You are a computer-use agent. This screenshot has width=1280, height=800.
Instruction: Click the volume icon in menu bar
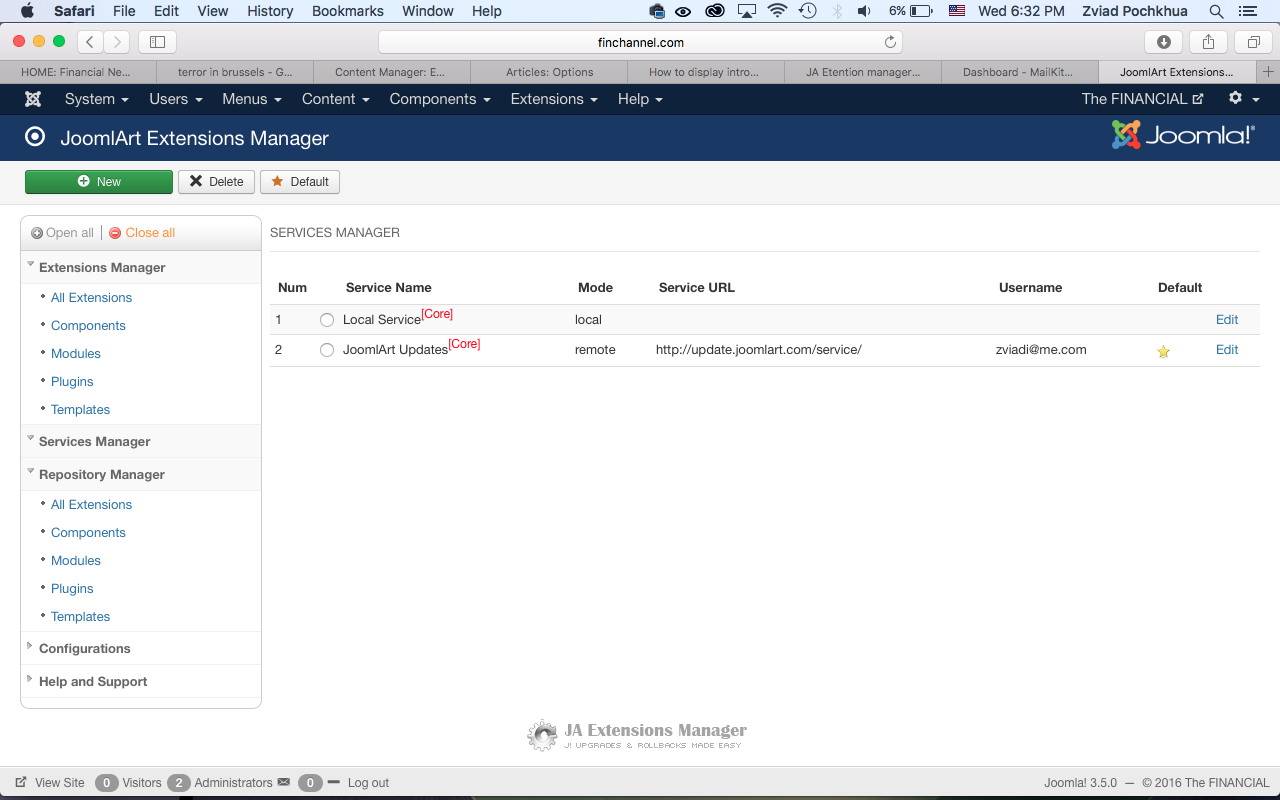[x=864, y=11]
